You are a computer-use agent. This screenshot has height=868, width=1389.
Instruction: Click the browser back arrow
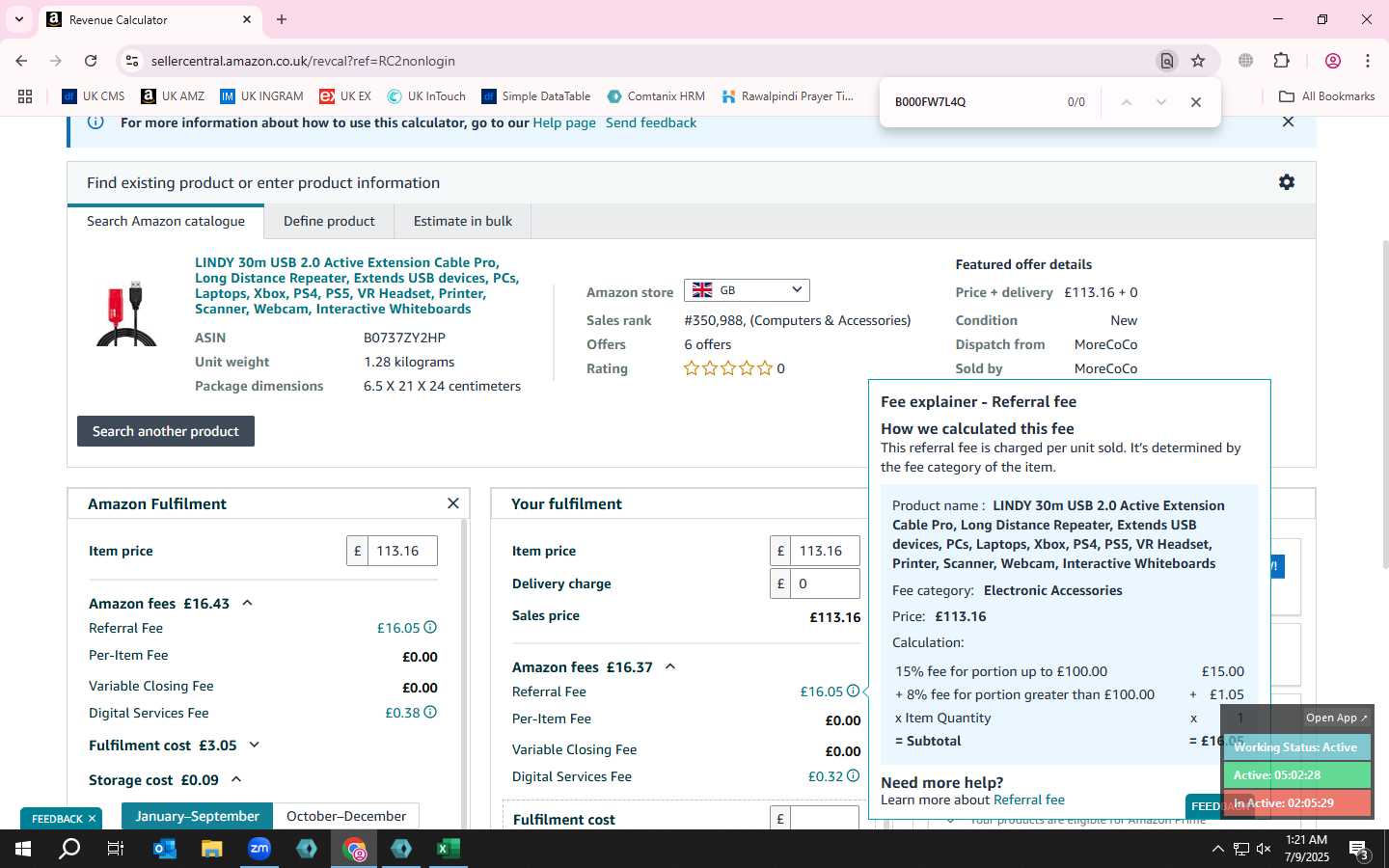(x=21, y=61)
